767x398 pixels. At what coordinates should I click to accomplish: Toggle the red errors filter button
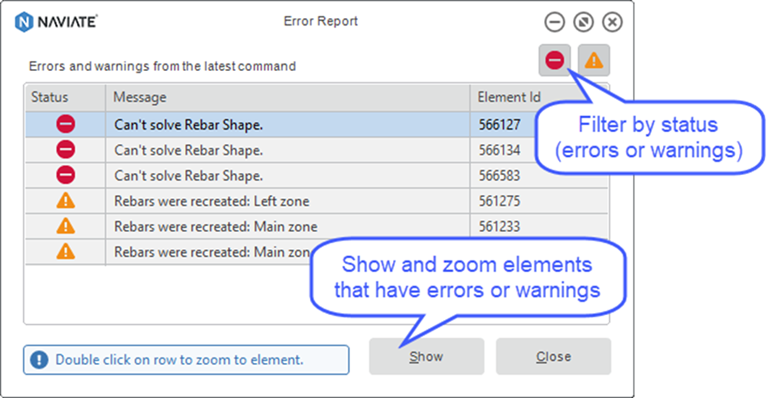(x=554, y=60)
